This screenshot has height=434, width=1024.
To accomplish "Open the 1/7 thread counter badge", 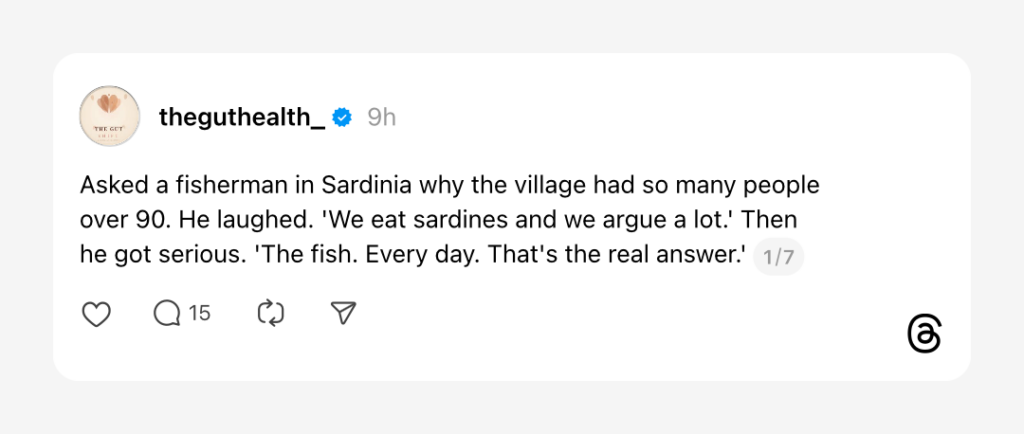I will 778,258.
